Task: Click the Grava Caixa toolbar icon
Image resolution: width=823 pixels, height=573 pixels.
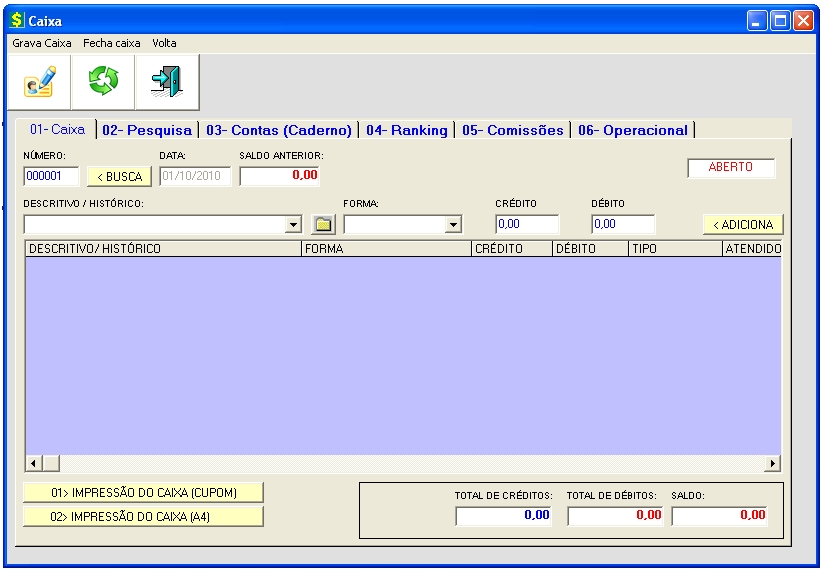Action: click(40, 82)
